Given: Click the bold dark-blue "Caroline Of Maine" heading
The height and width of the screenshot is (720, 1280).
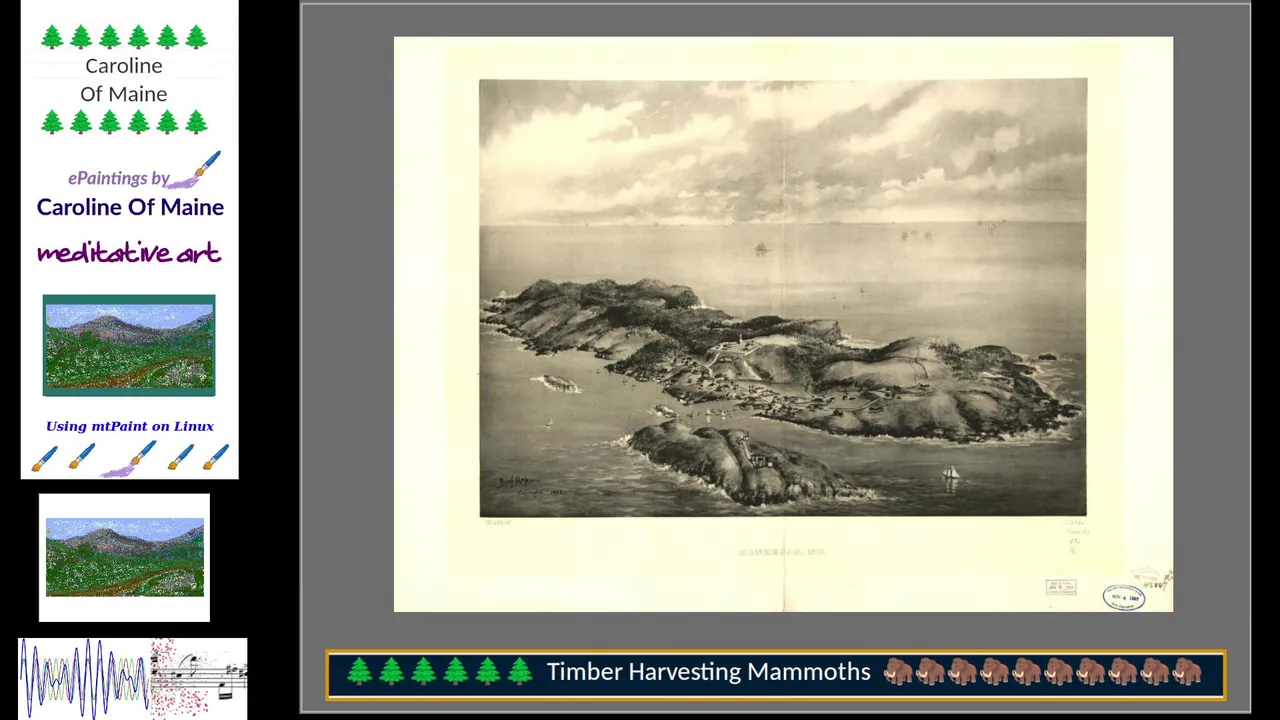Looking at the screenshot, I should (130, 207).
